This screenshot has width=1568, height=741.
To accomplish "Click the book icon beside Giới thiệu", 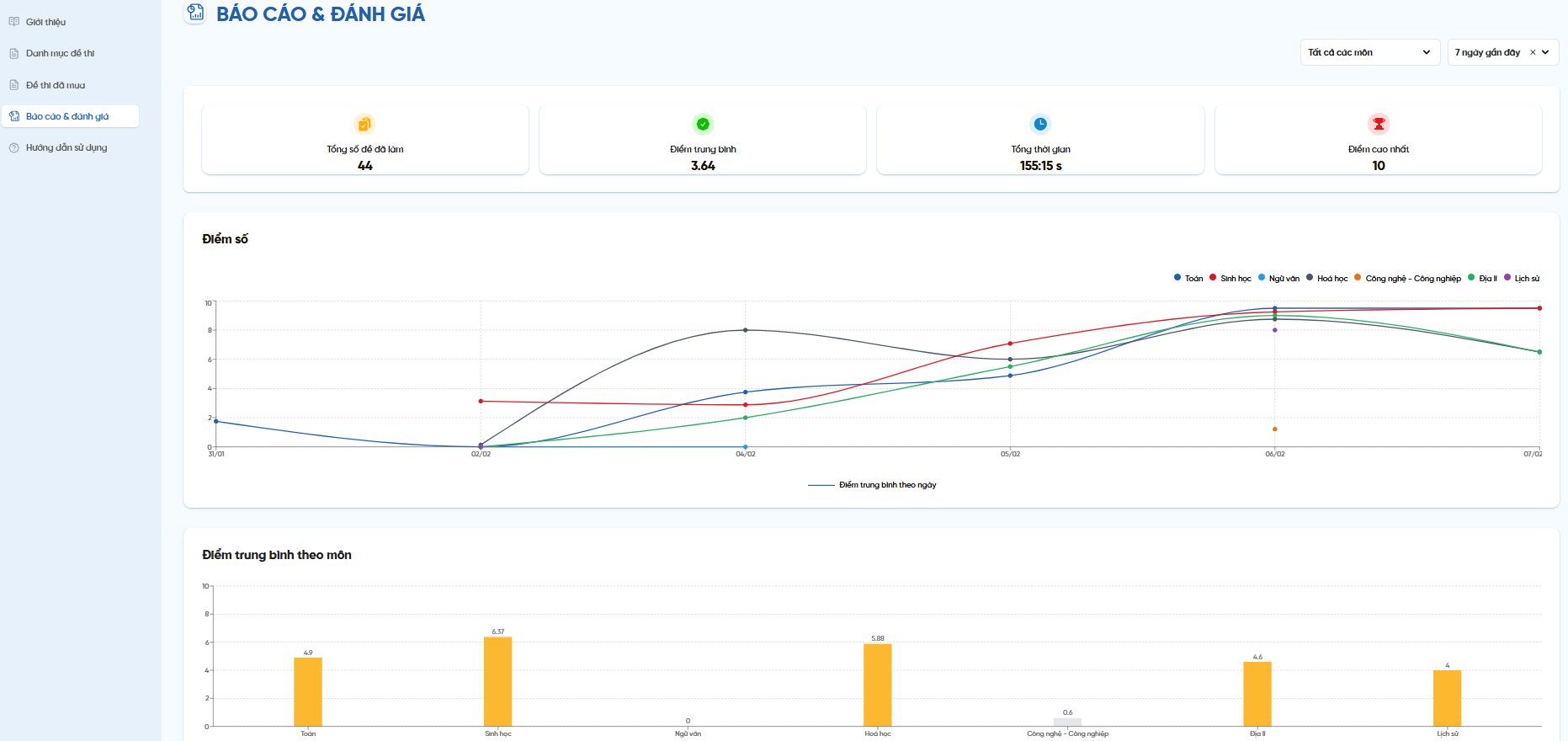I will (14, 22).
